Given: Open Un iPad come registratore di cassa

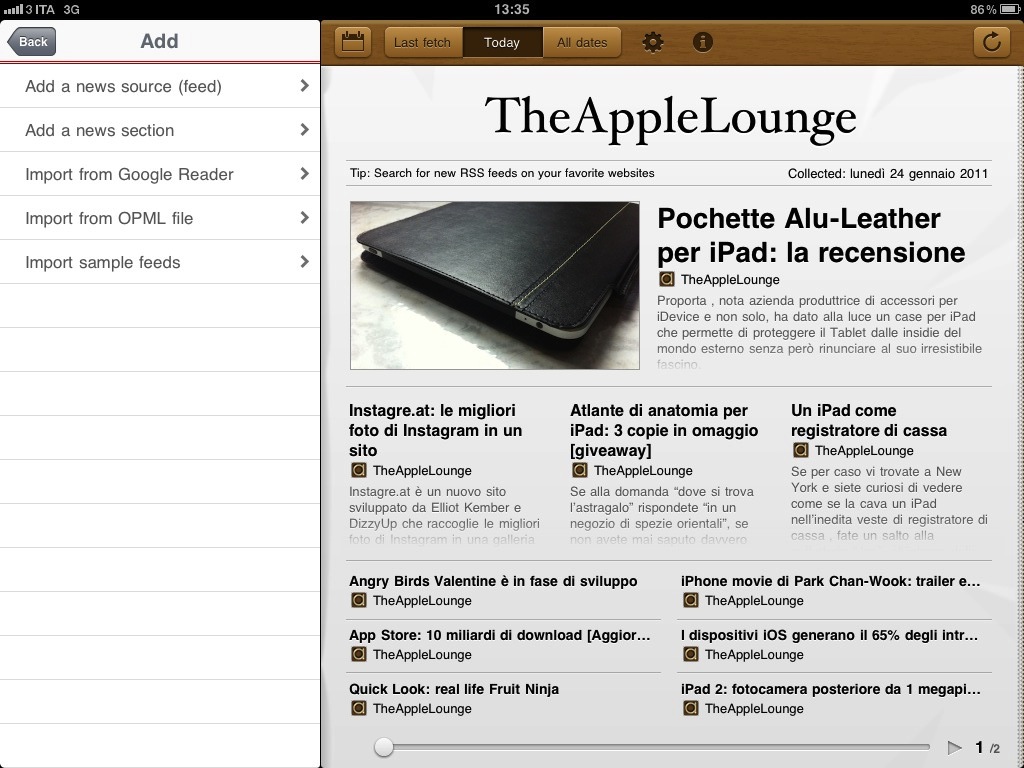Looking at the screenshot, I should [869, 420].
